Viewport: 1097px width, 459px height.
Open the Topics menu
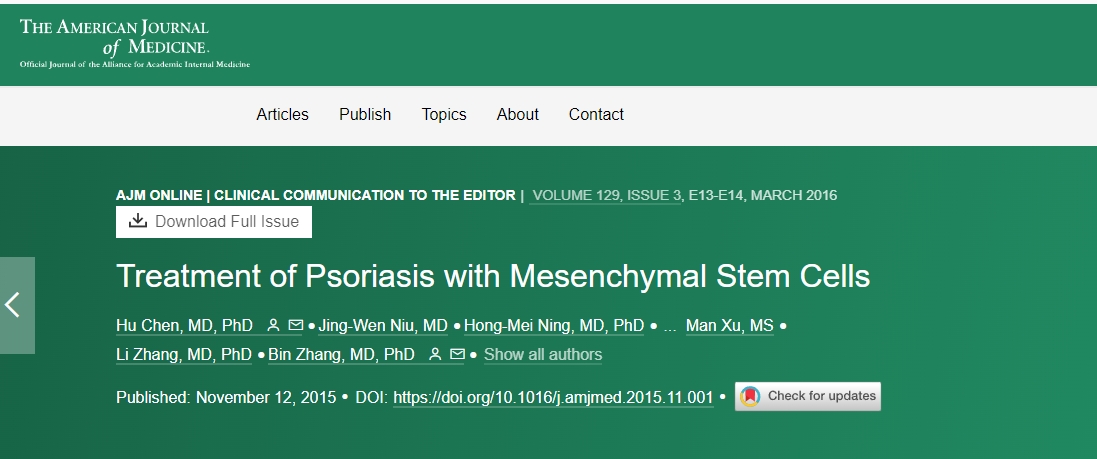(x=444, y=114)
